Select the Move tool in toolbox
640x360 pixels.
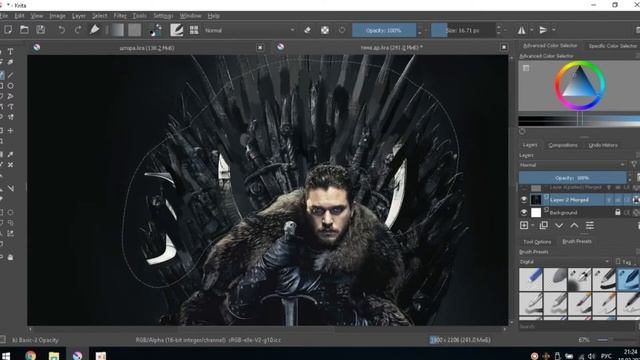11,131
